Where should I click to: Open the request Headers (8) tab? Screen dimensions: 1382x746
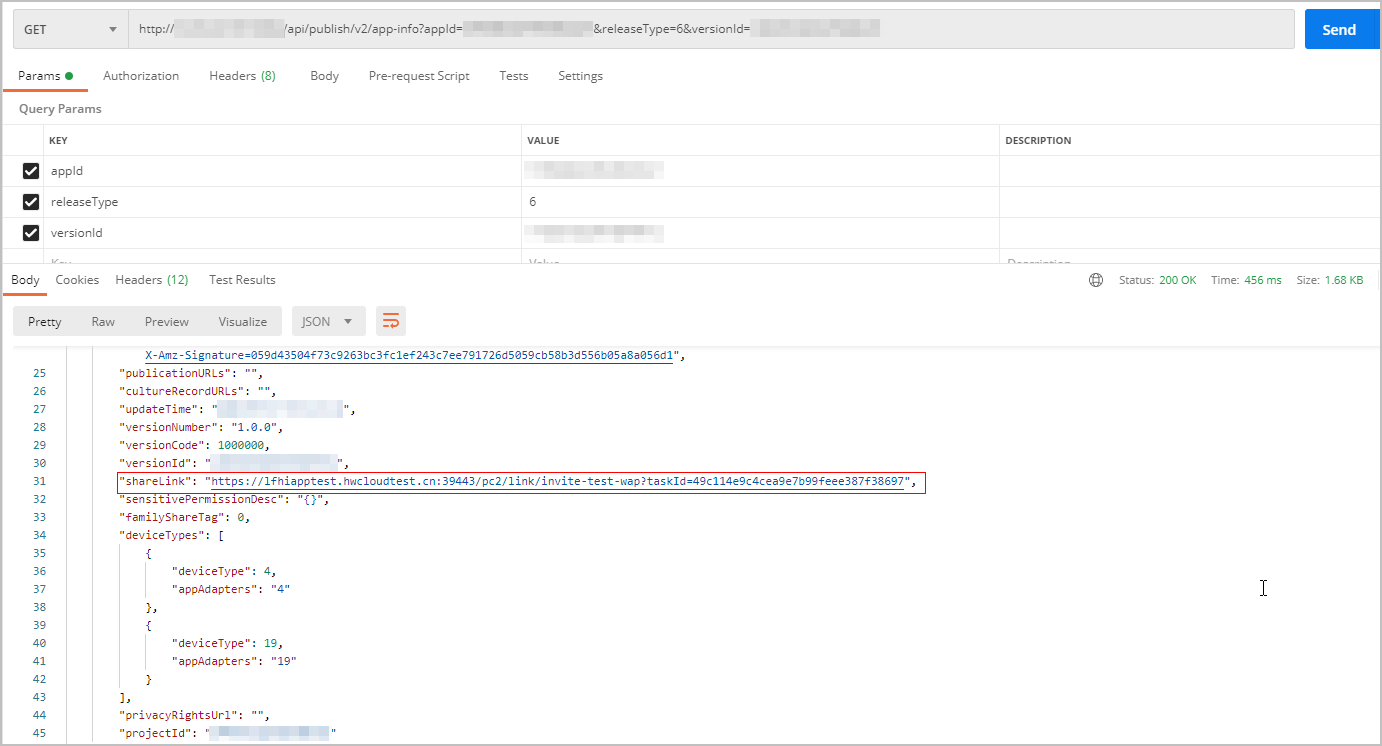pos(242,76)
